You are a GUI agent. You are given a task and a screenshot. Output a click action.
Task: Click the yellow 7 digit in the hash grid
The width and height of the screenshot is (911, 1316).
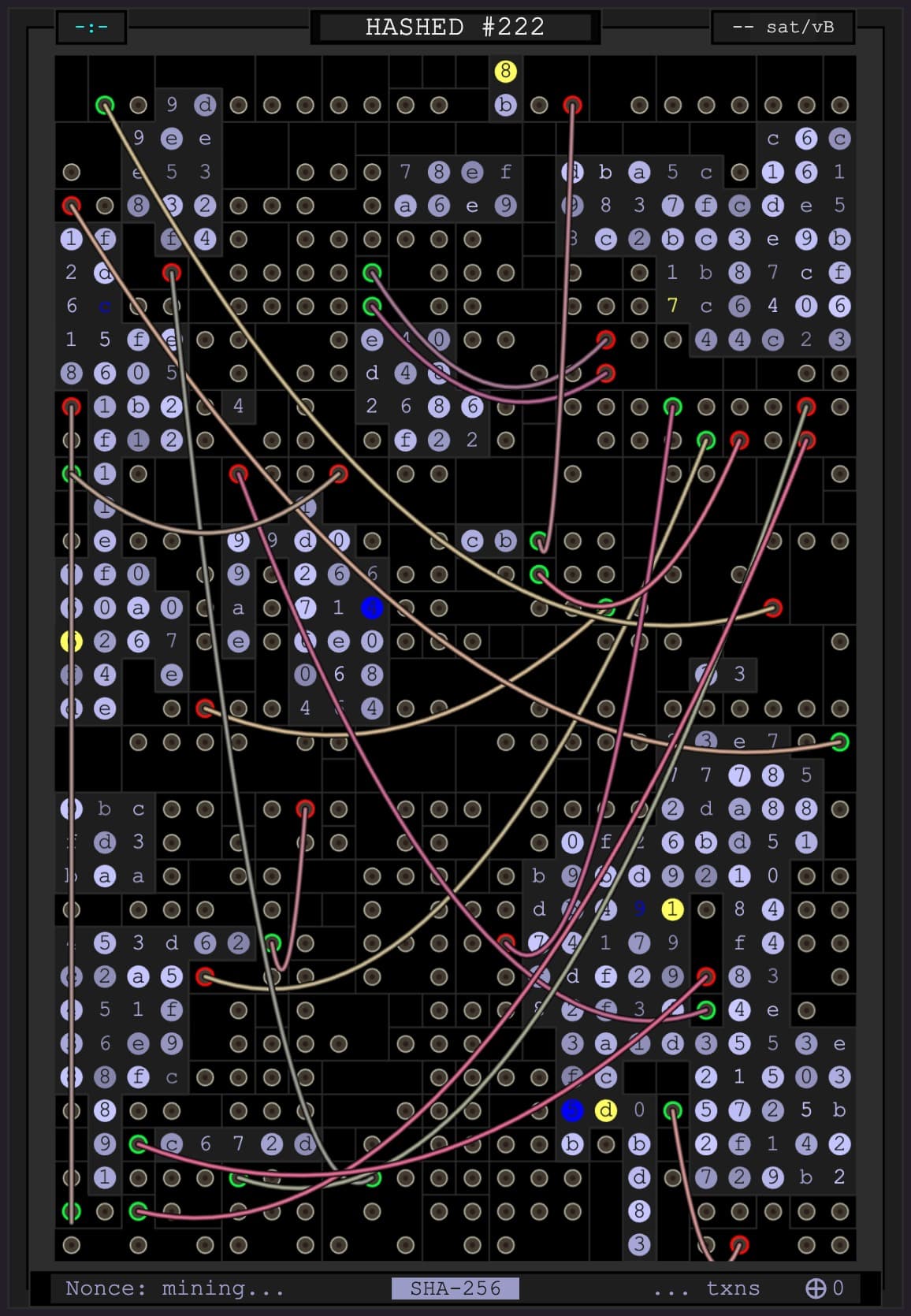[672, 306]
